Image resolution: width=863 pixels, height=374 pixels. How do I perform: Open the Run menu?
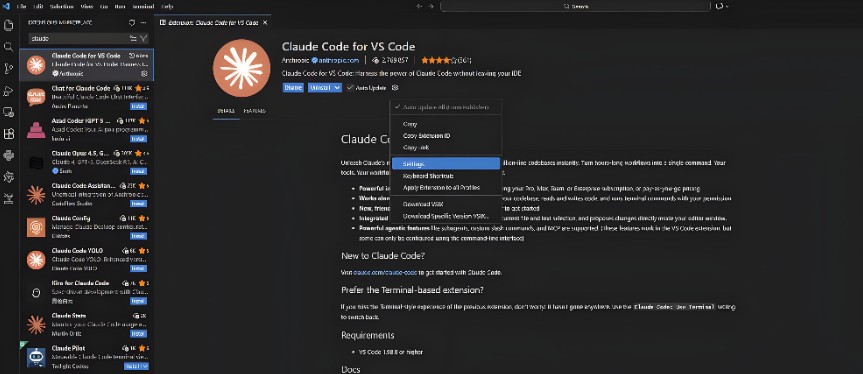(x=119, y=6)
